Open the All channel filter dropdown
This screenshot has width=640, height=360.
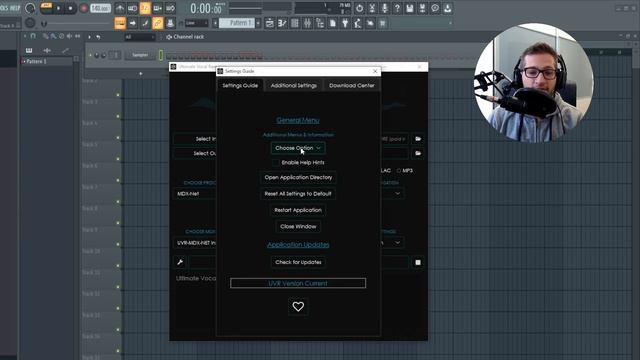point(140,37)
